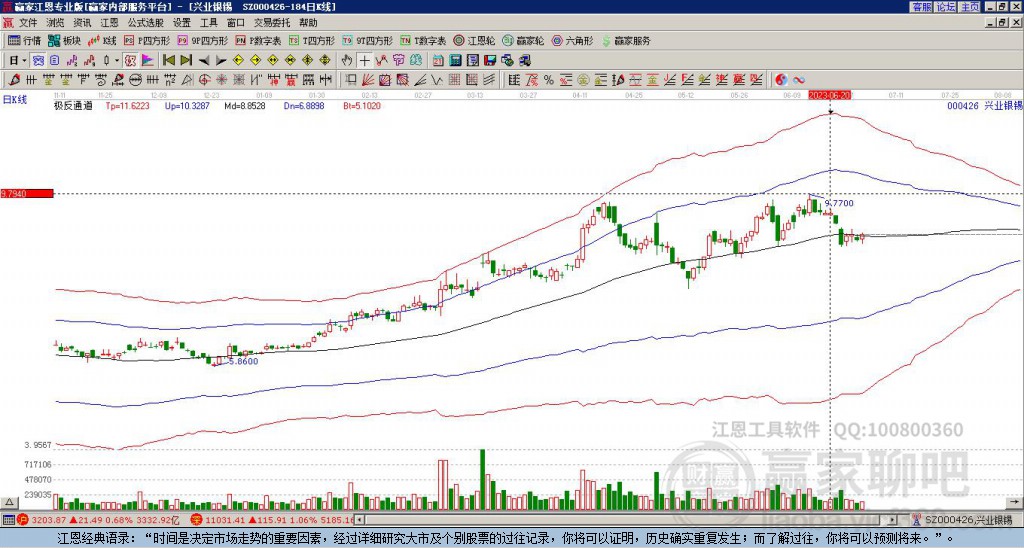
Task: Open the 设置 menu
Action: [x=182, y=23]
